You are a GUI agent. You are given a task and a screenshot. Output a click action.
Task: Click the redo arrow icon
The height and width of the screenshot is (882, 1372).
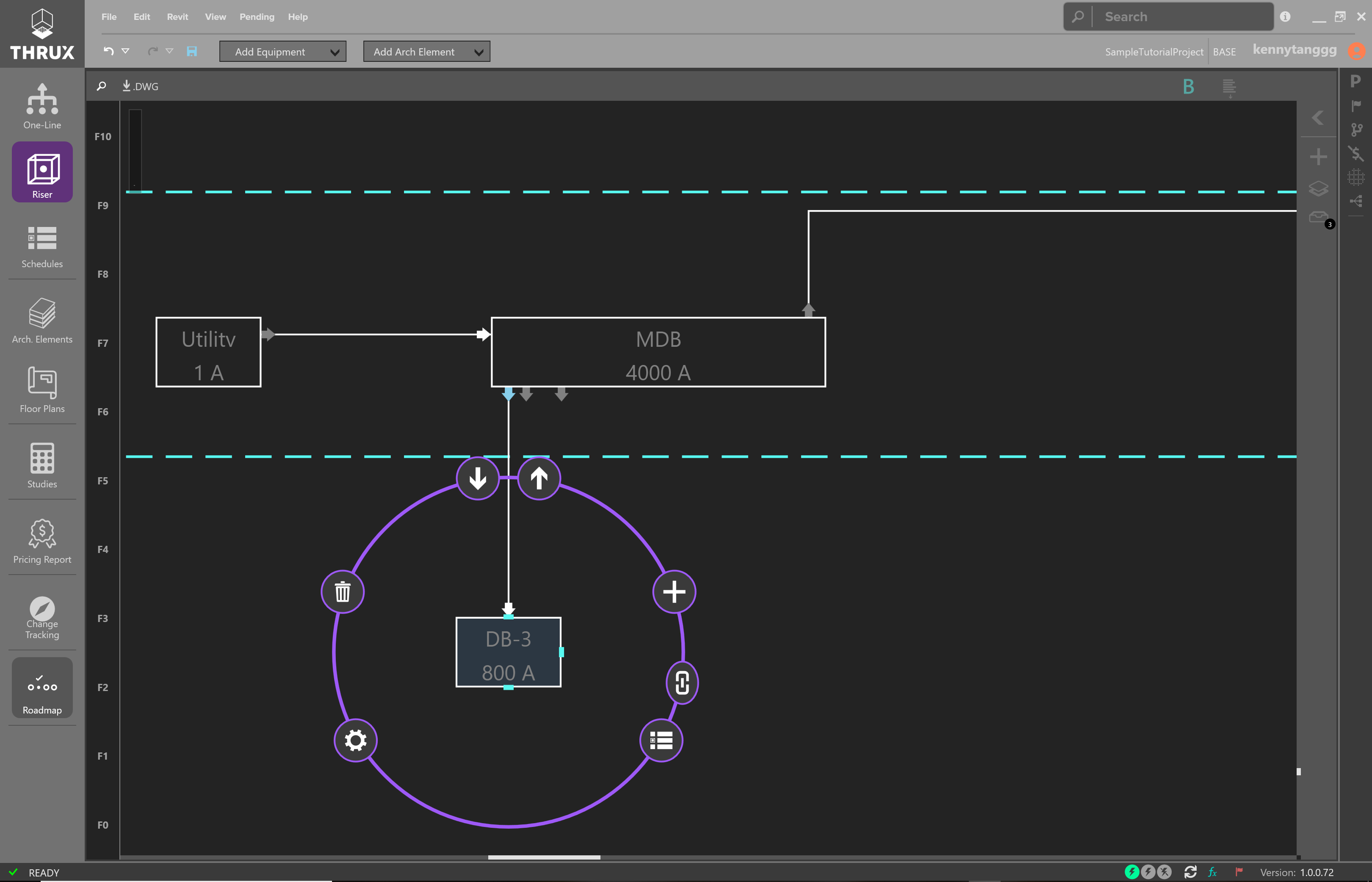coord(152,51)
